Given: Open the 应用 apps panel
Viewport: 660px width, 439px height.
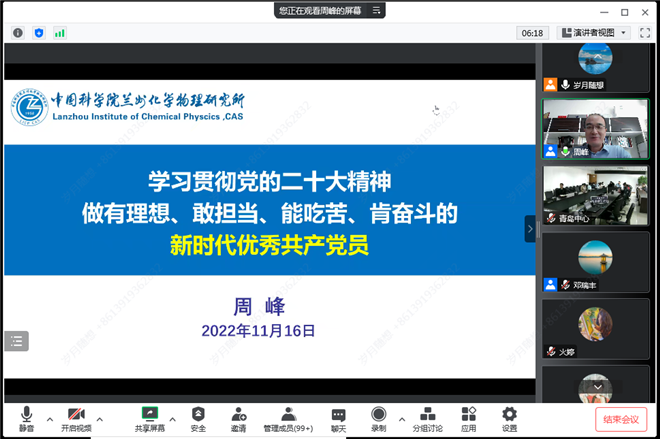Looking at the screenshot, I should tap(469, 419).
